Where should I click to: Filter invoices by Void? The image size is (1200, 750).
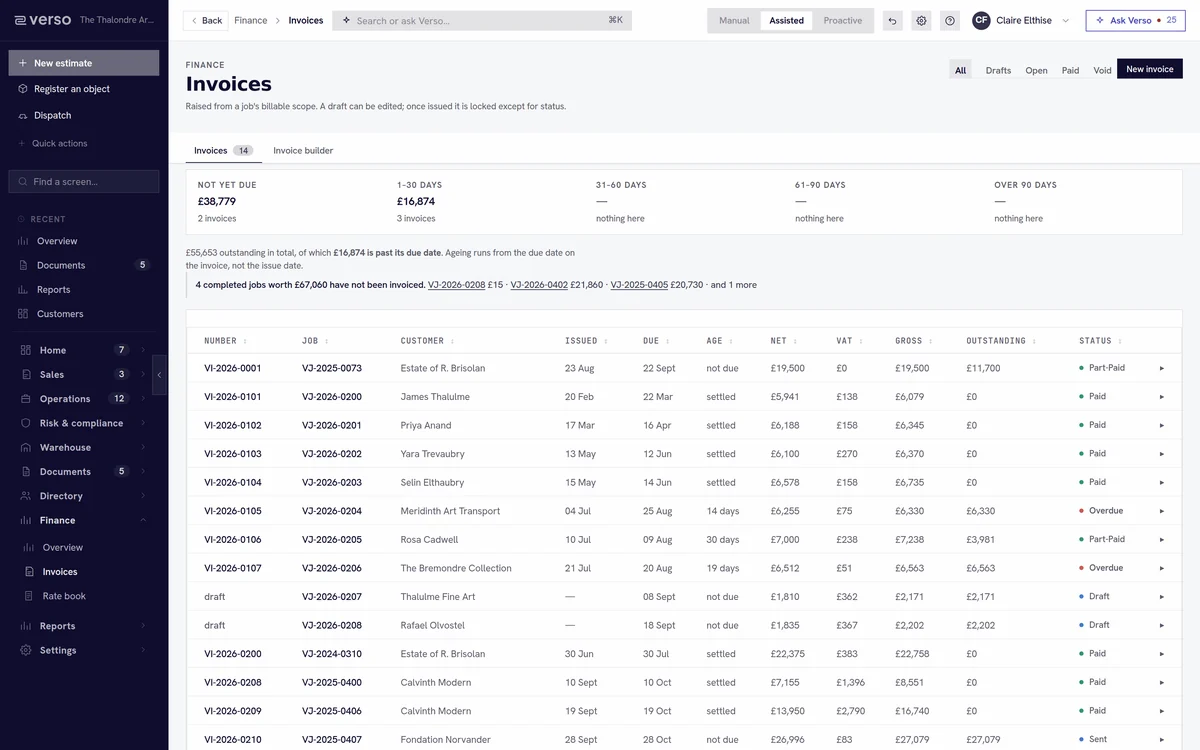coord(1102,70)
